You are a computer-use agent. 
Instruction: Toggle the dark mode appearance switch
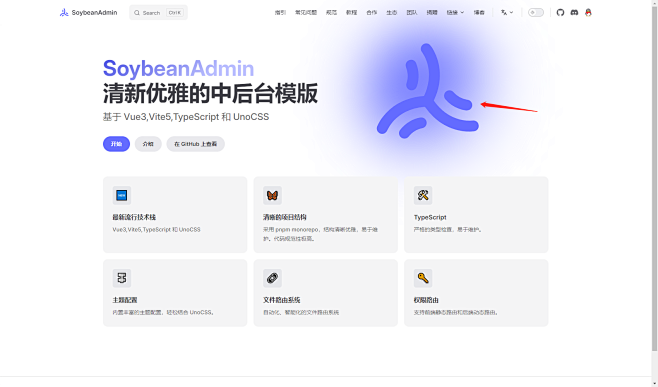[x=535, y=13]
